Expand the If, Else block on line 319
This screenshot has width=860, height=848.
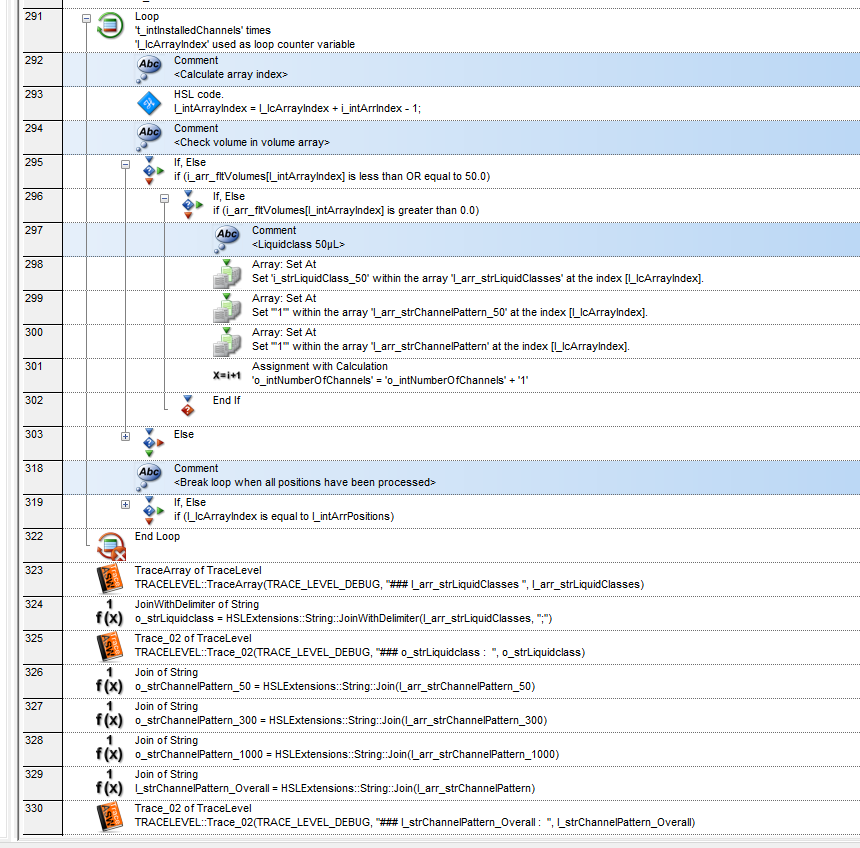click(125, 503)
